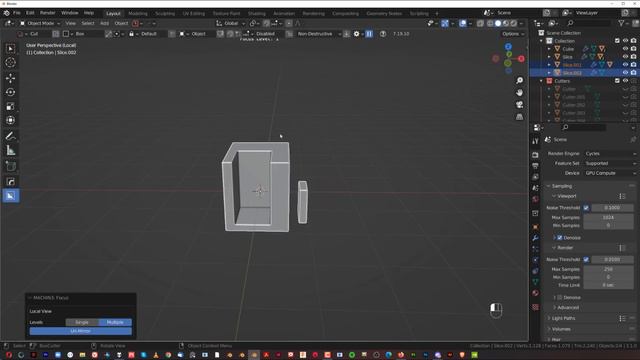Toggle viewport overlays button
Image resolution: width=640 pixels, height=360 pixels.
click(463, 23)
